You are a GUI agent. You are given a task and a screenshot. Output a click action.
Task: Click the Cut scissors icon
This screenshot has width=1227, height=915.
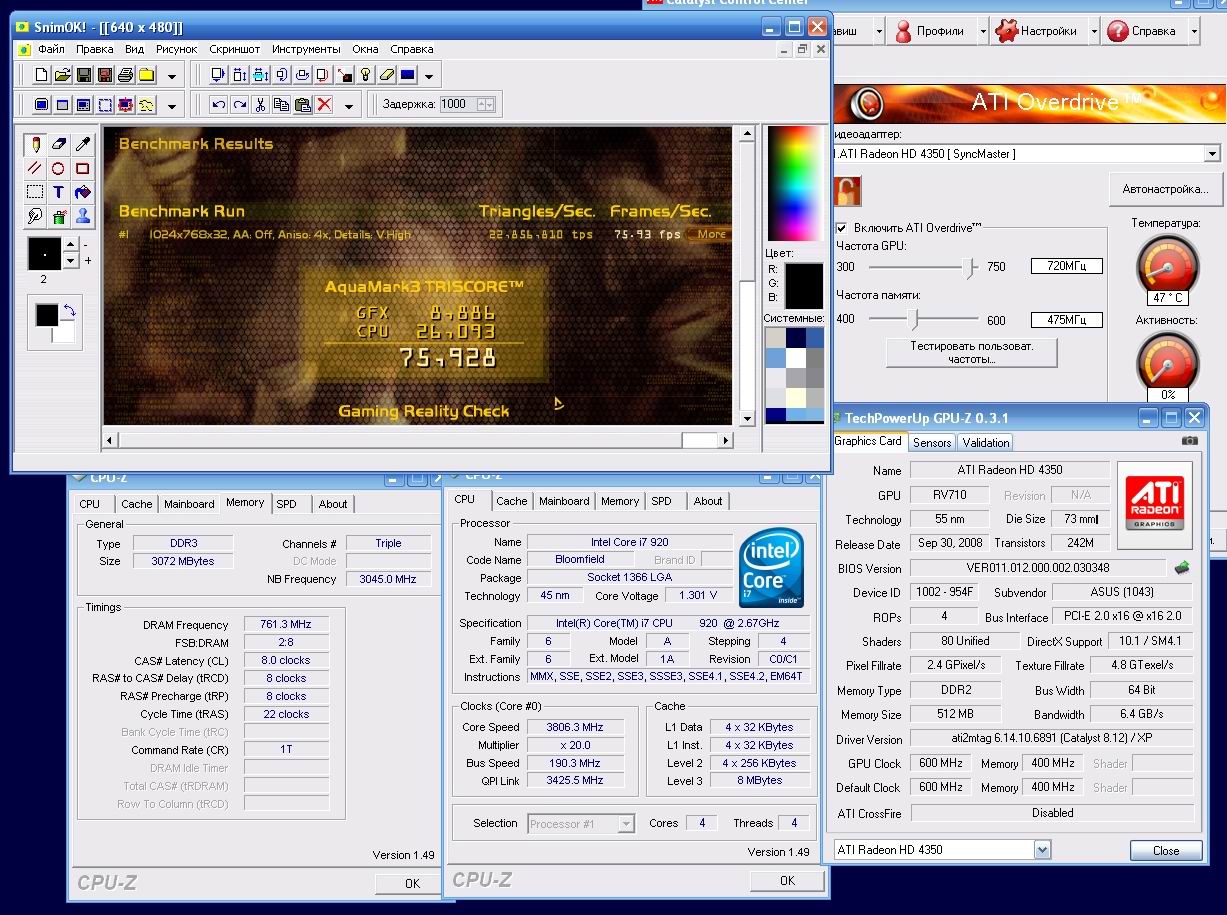pyautogui.click(x=261, y=105)
